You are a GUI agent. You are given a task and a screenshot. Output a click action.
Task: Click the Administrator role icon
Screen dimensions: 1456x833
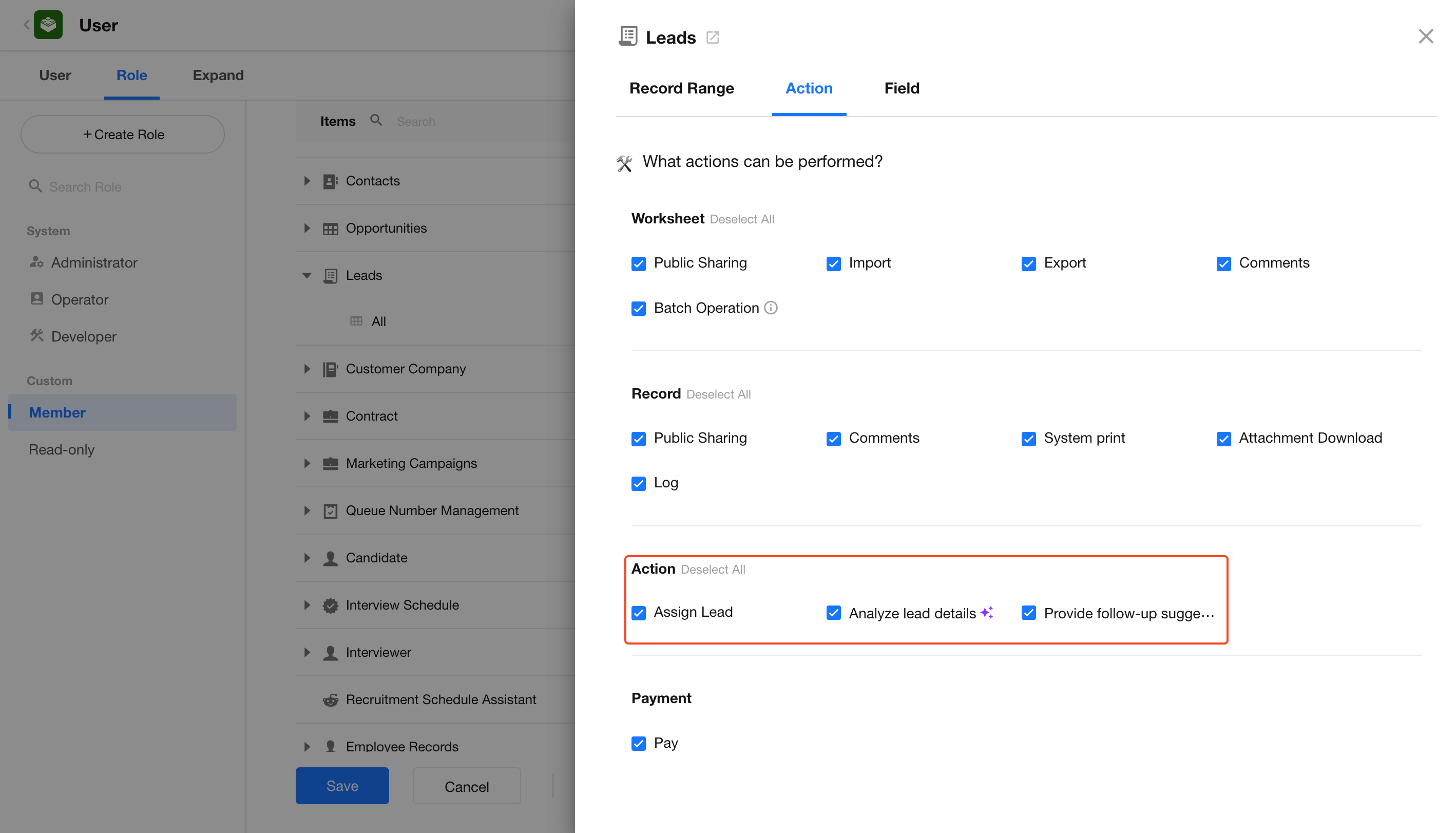(x=36, y=262)
